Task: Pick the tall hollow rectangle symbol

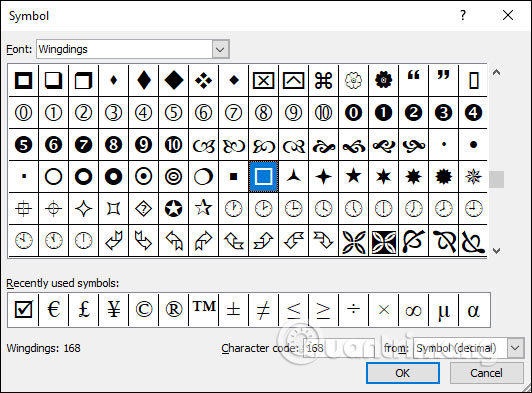Action: tap(473, 80)
